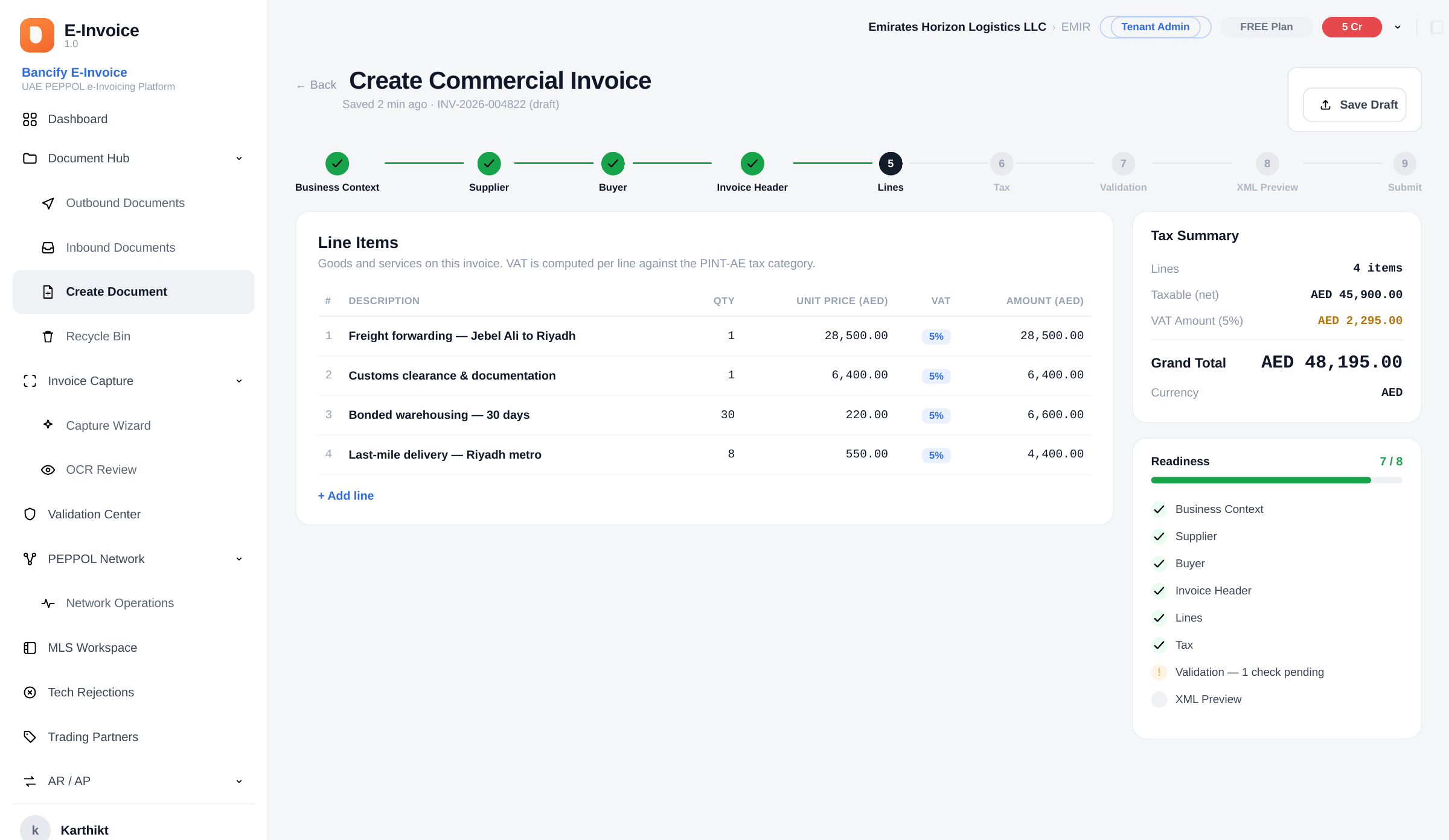Click the Grand Total AED 48,195.00 value

(1331, 362)
